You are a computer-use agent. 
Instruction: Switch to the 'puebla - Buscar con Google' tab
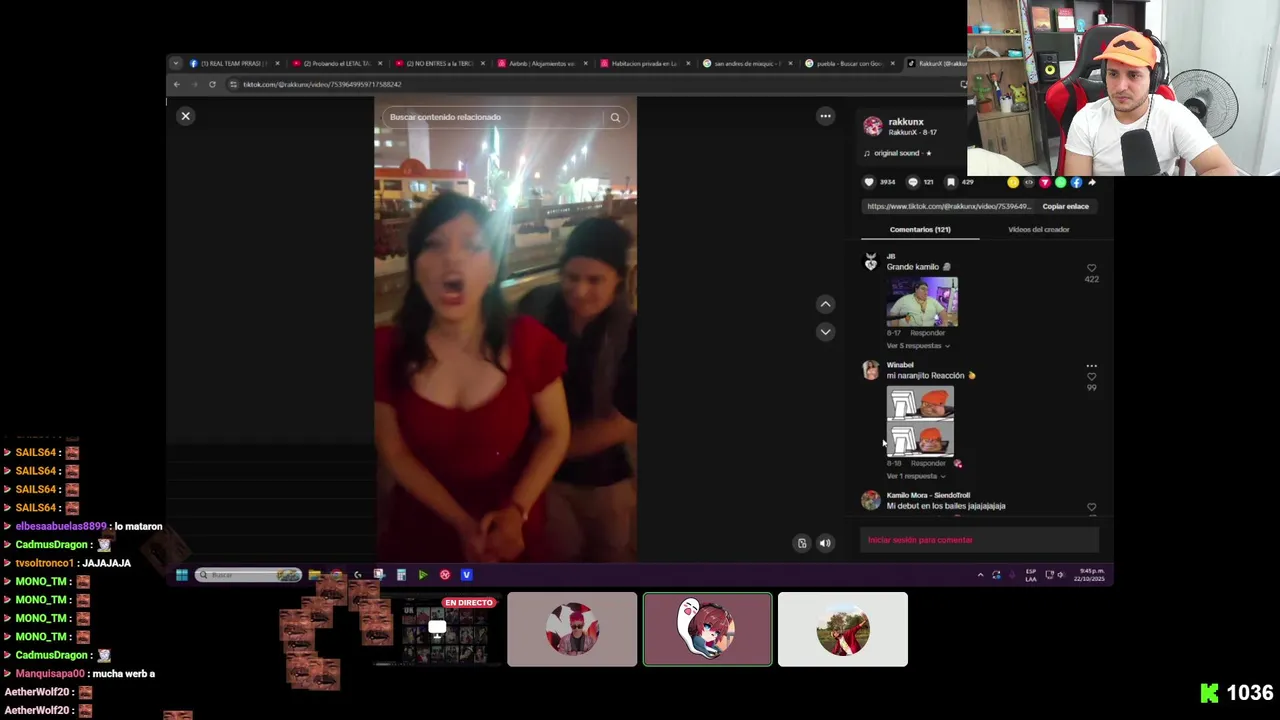850,63
